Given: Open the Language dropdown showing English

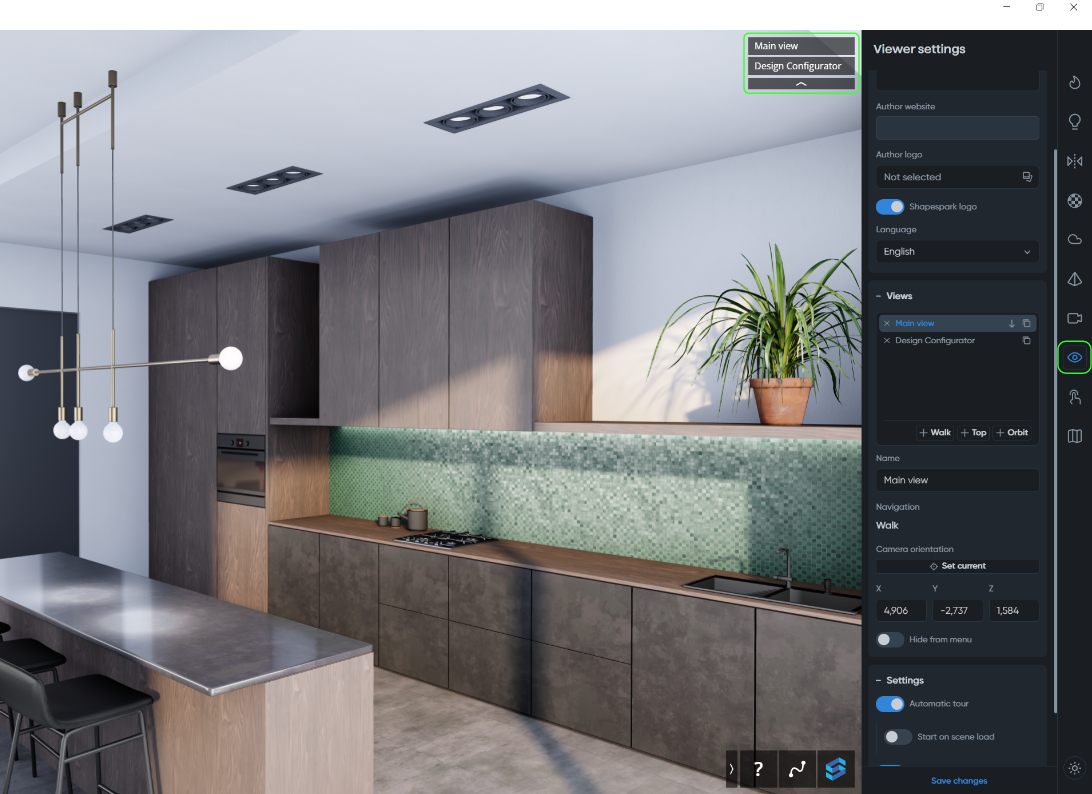Looking at the screenshot, I should tap(957, 252).
